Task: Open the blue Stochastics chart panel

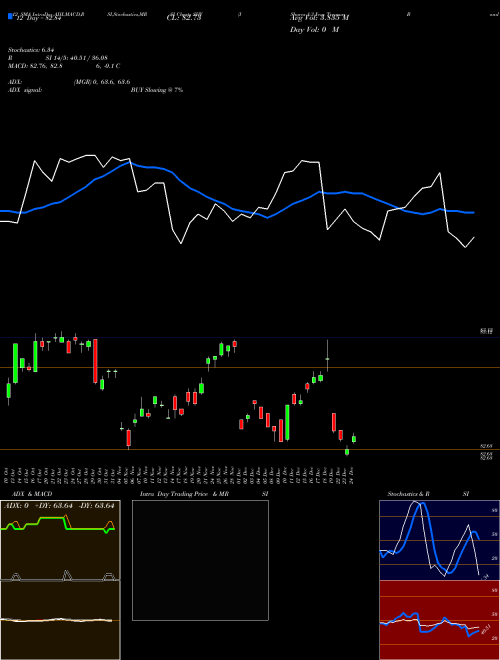Action: [439, 540]
